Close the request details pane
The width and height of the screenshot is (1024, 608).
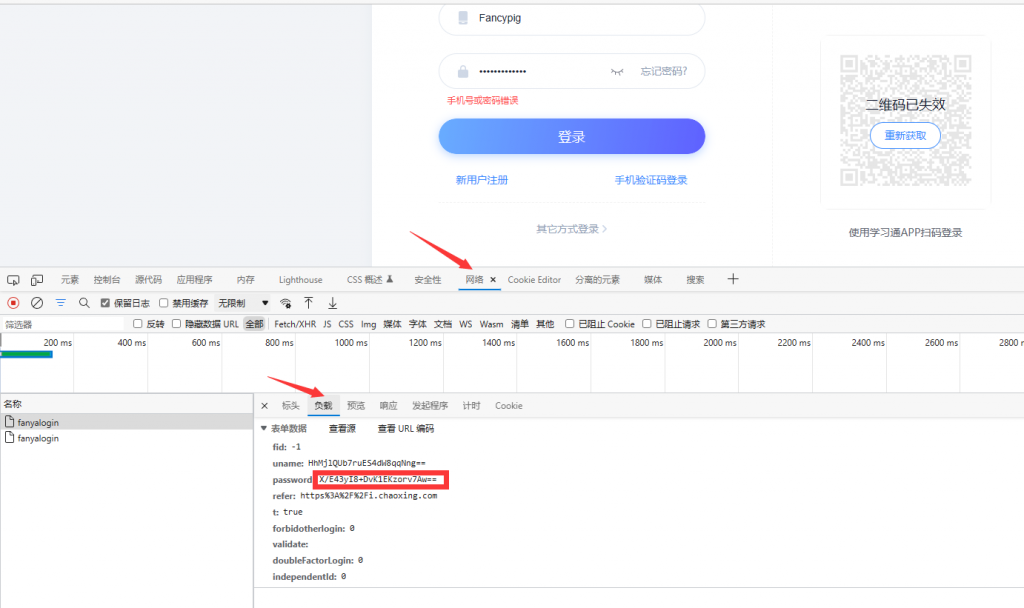click(x=264, y=406)
